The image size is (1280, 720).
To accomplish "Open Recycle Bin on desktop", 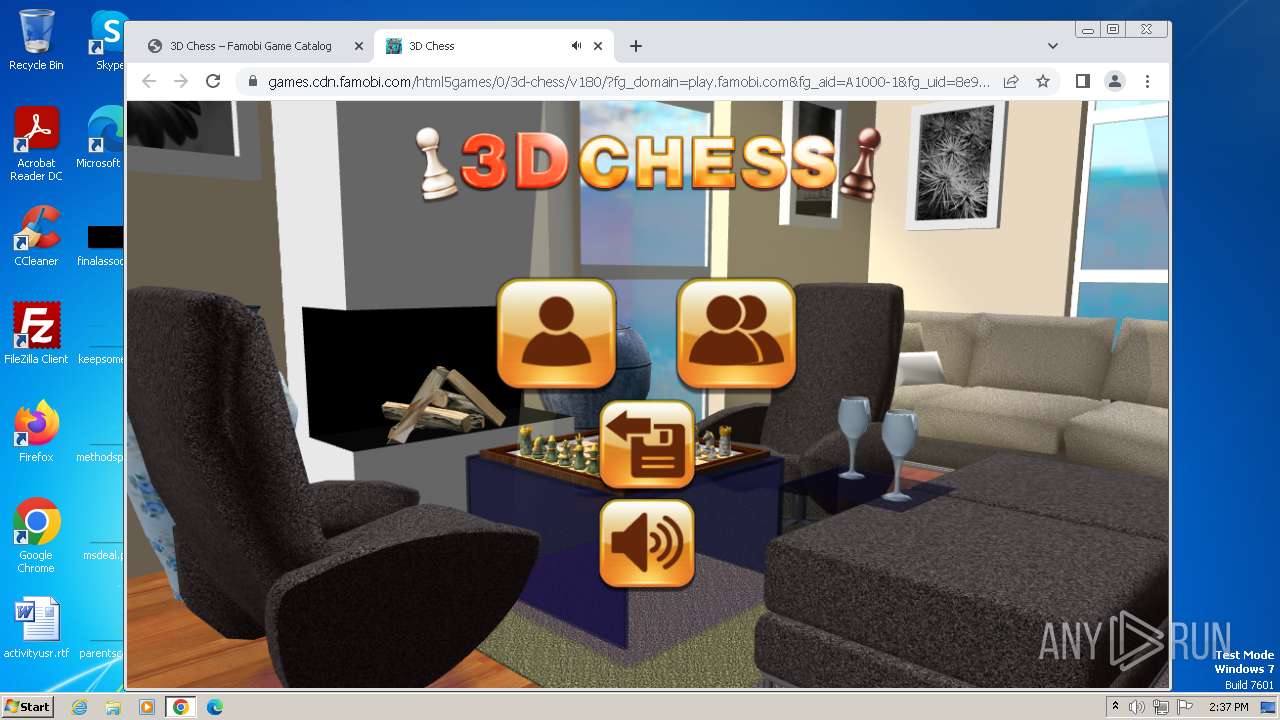I will 36,40.
